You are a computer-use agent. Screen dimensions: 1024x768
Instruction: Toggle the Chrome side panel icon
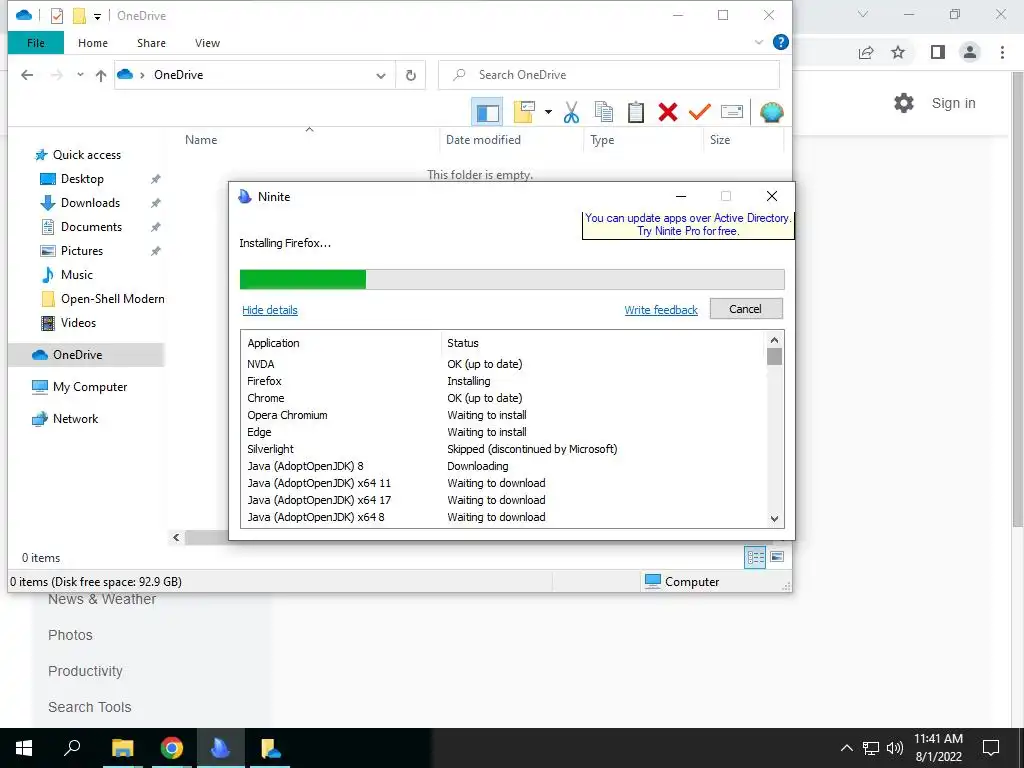(x=938, y=52)
